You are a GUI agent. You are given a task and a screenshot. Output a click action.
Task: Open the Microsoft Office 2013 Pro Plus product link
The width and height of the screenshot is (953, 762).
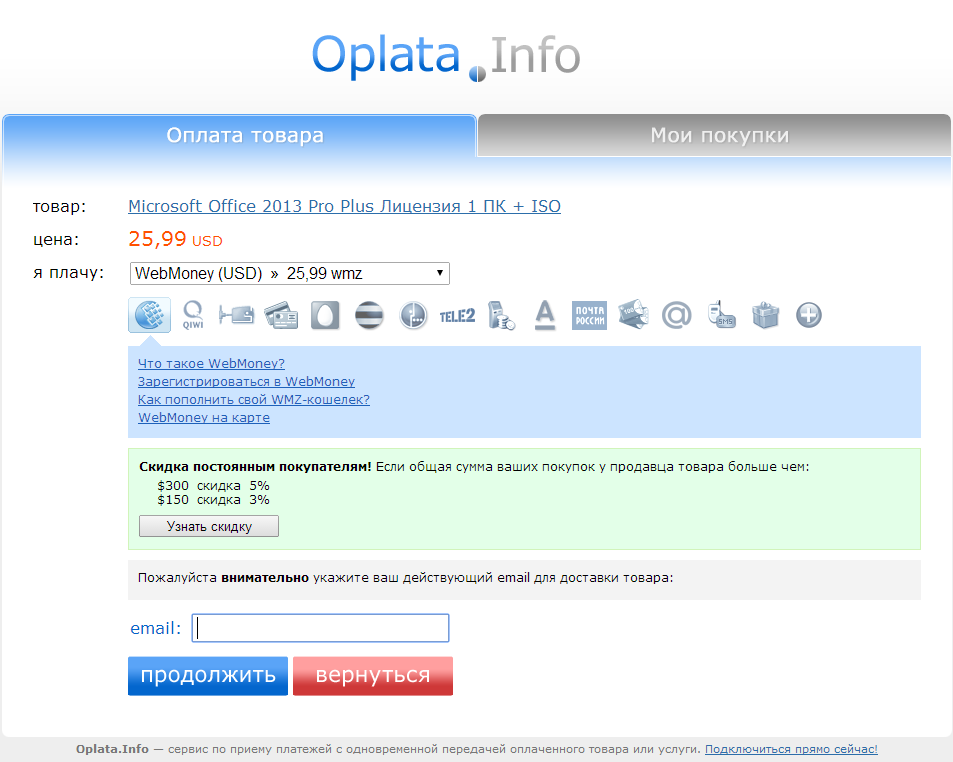pos(344,206)
